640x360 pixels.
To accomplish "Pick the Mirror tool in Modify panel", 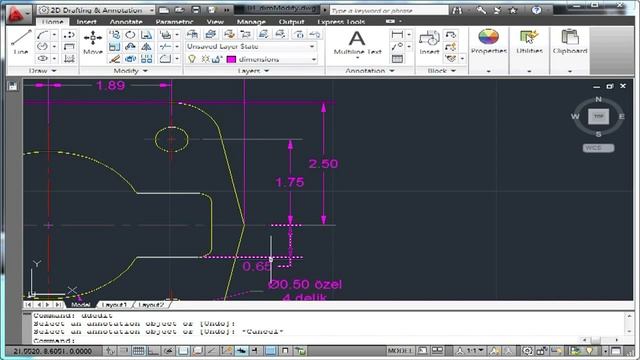I will tap(146, 47).
